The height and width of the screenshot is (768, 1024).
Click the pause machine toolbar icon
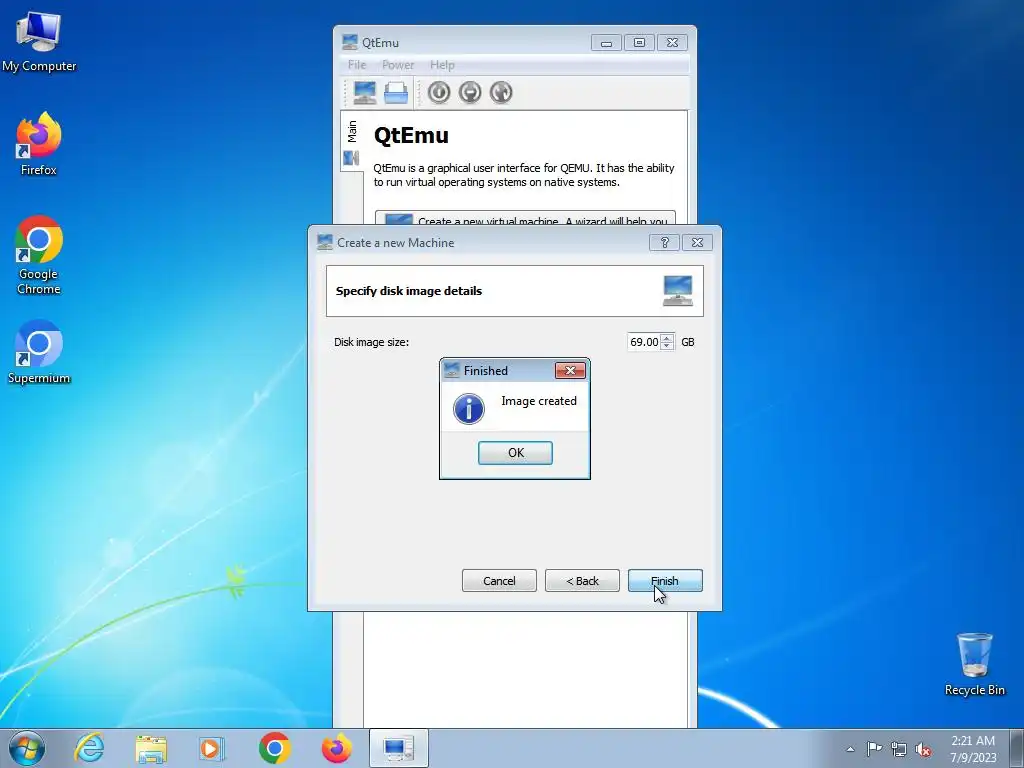point(470,92)
